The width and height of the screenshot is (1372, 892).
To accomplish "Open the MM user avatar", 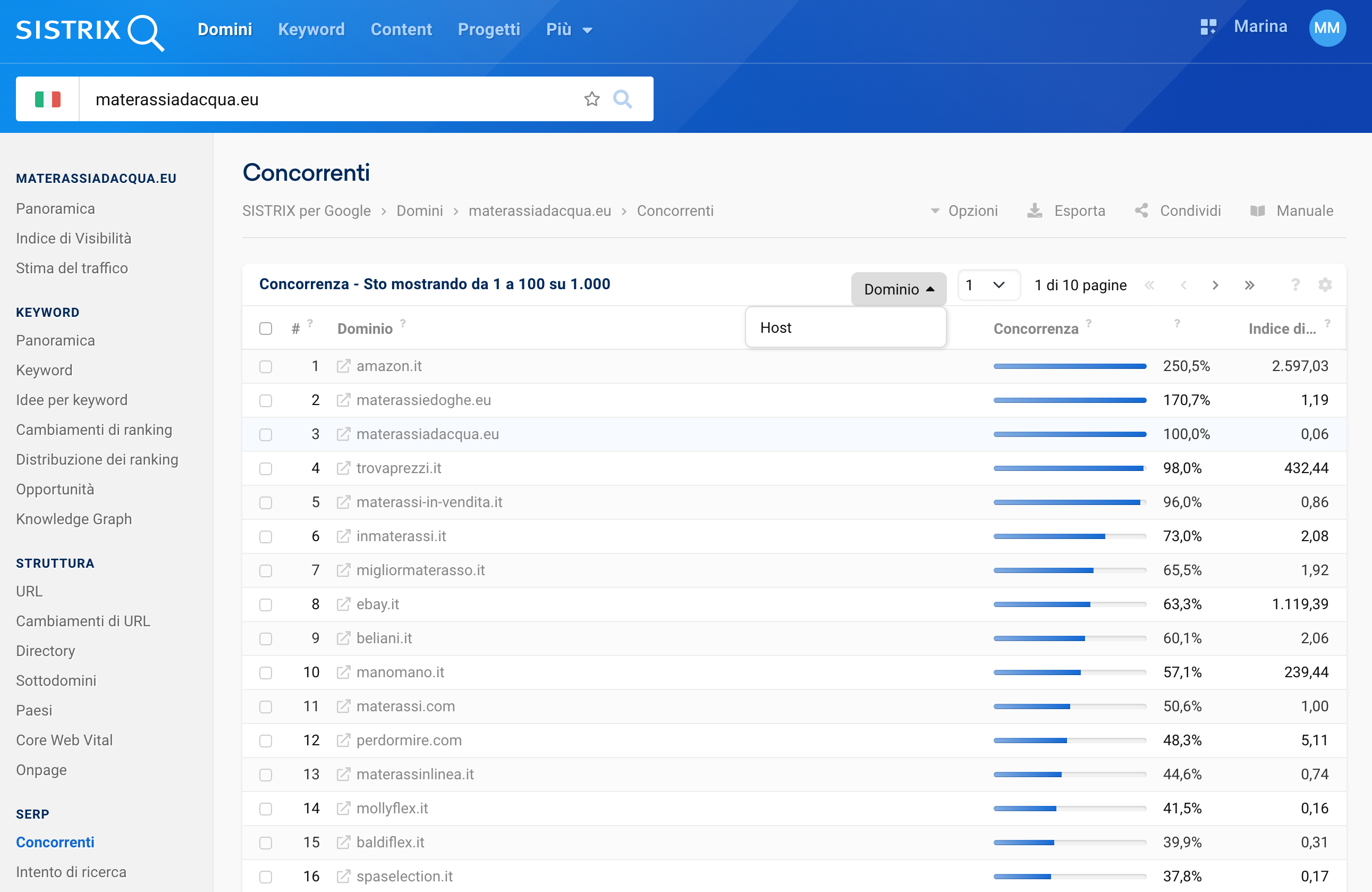I will pyautogui.click(x=1327, y=28).
